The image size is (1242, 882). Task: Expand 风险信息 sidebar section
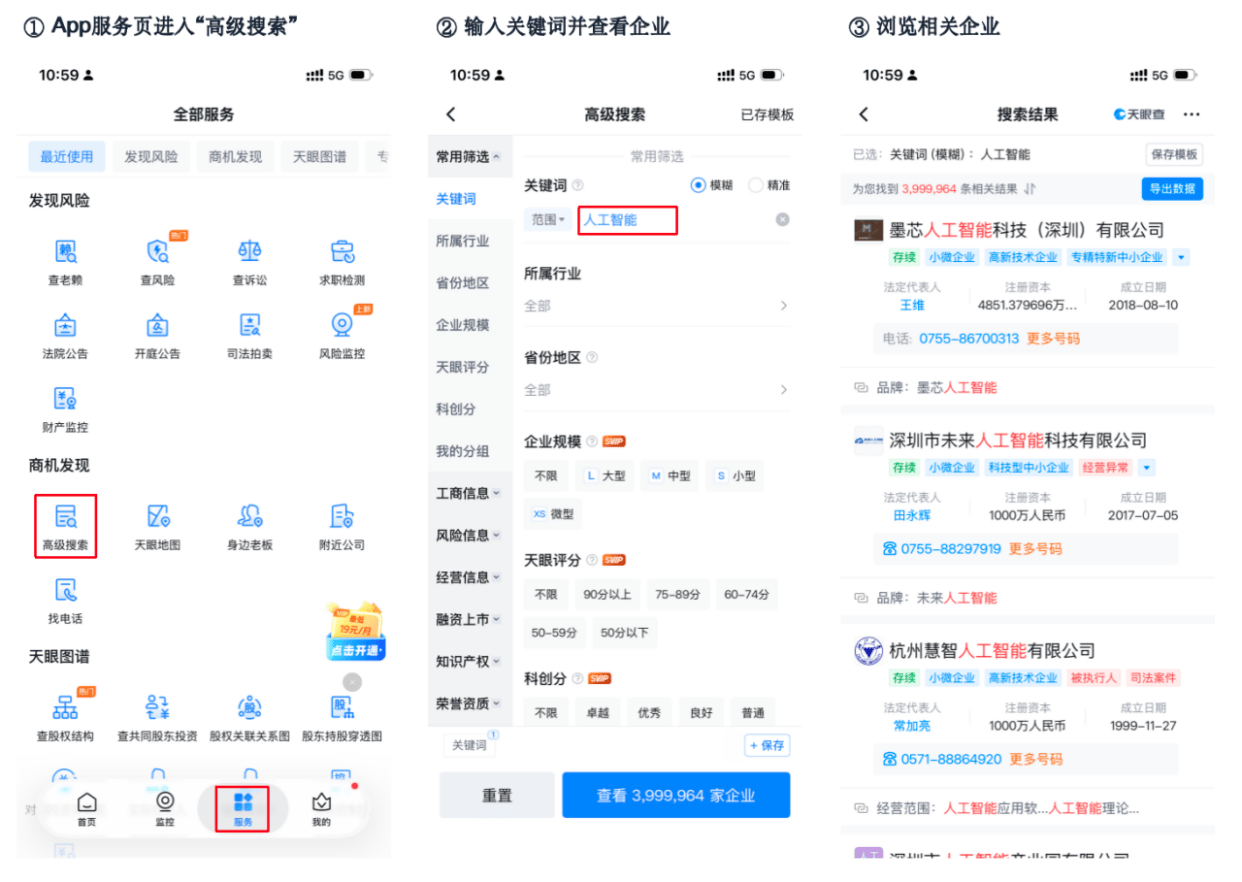469,535
